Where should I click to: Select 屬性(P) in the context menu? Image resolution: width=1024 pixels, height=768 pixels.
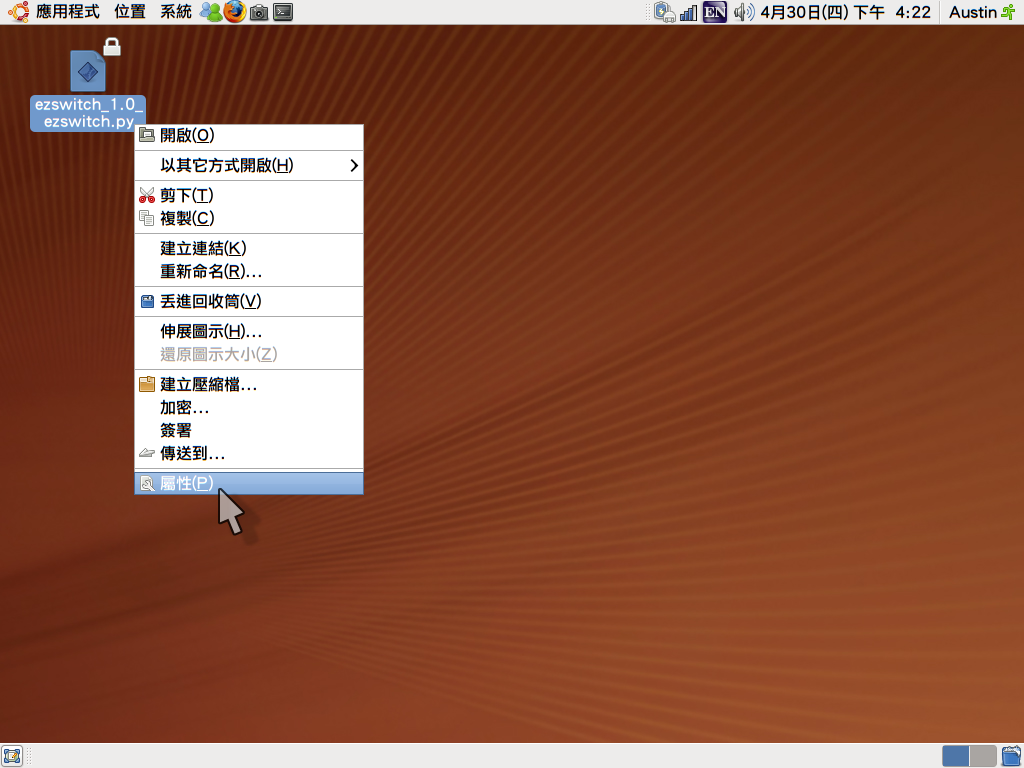tap(187, 483)
